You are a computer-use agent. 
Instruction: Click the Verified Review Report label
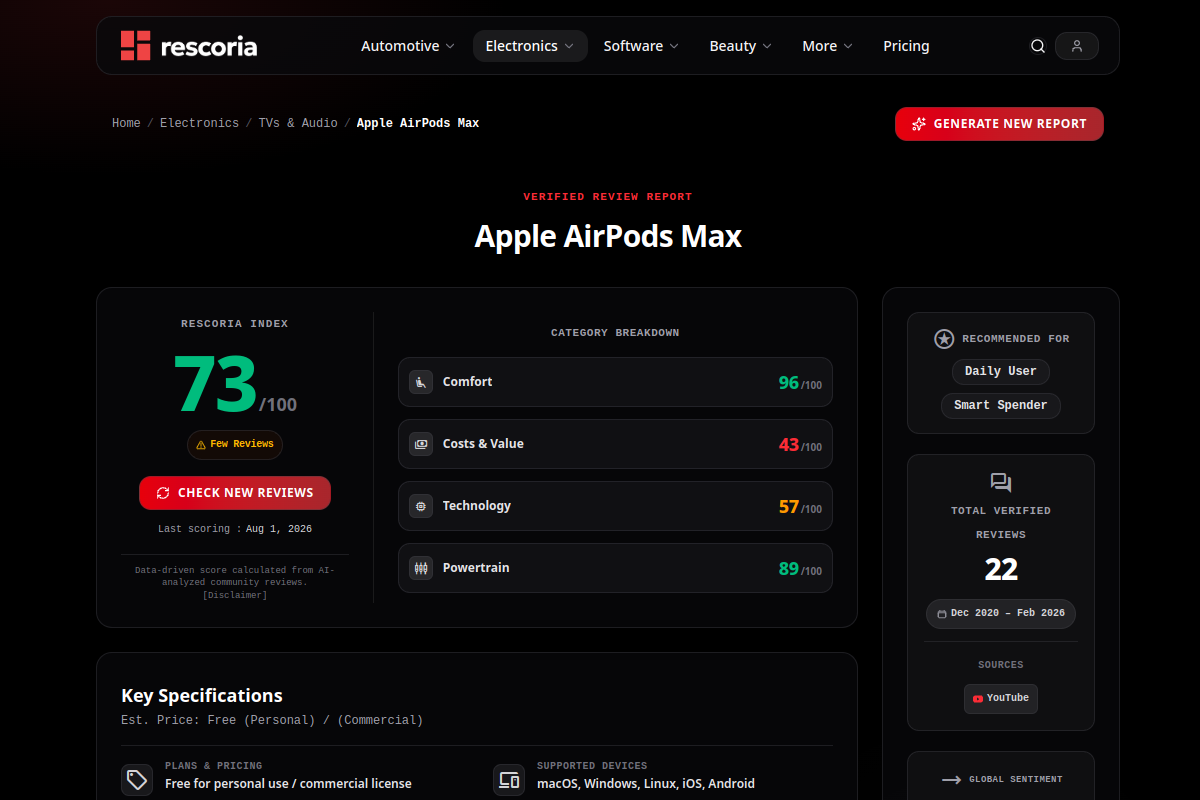[608, 197]
